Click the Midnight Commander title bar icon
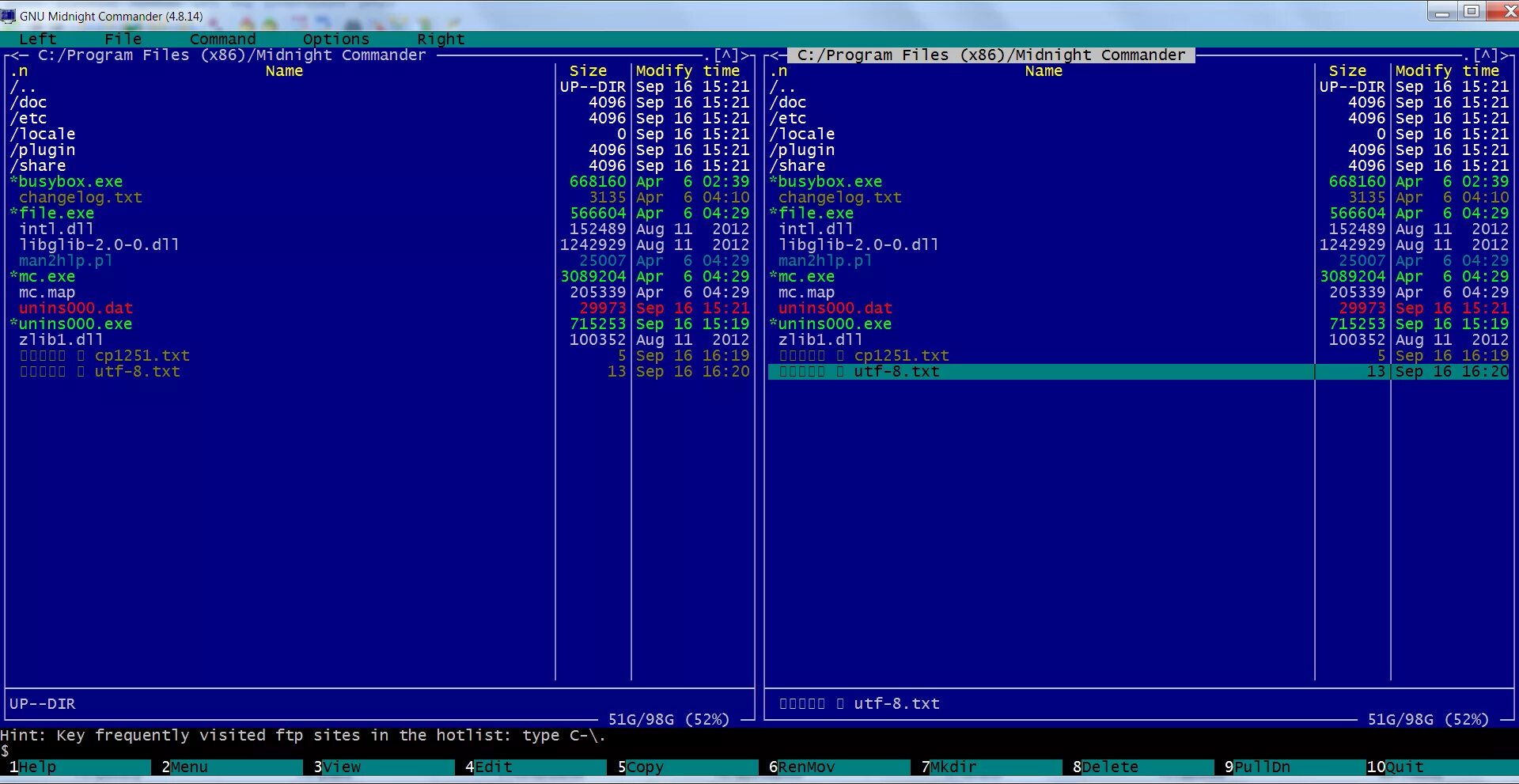The height and width of the screenshot is (784, 1519). pos(9,16)
